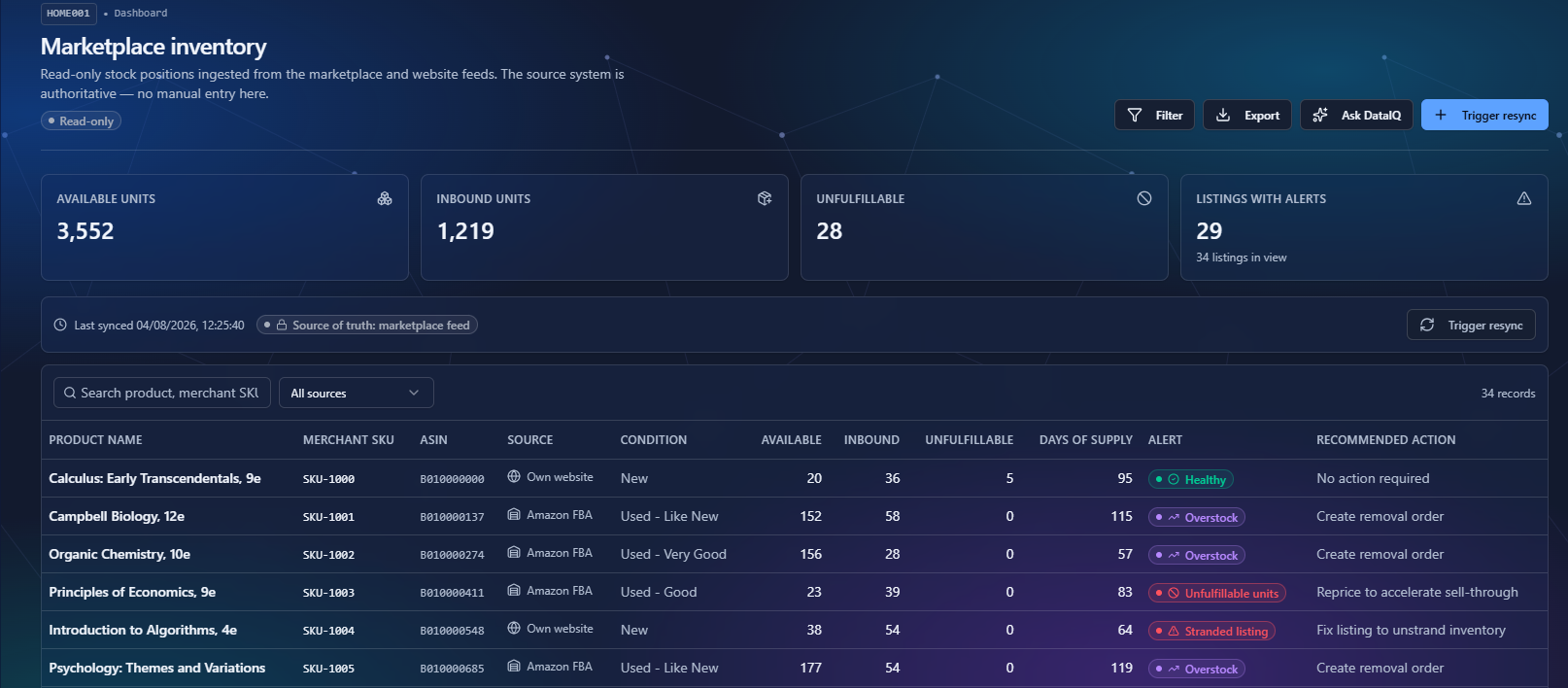The height and width of the screenshot is (688, 1568).
Task: Export the inventory data
Action: click(x=1247, y=115)
